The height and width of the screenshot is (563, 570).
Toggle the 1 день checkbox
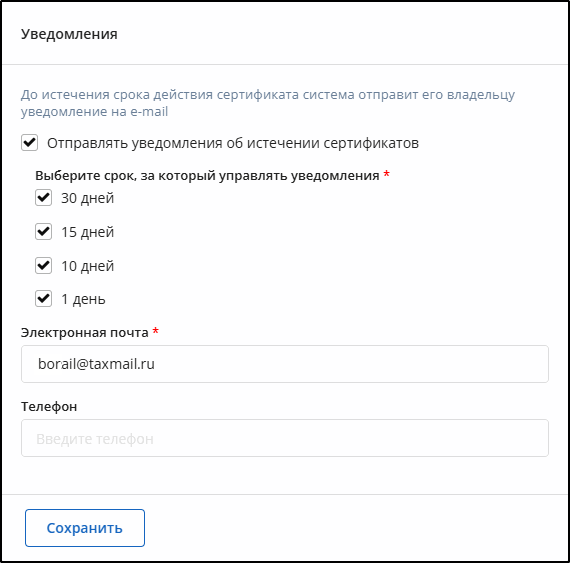point(43,299)
